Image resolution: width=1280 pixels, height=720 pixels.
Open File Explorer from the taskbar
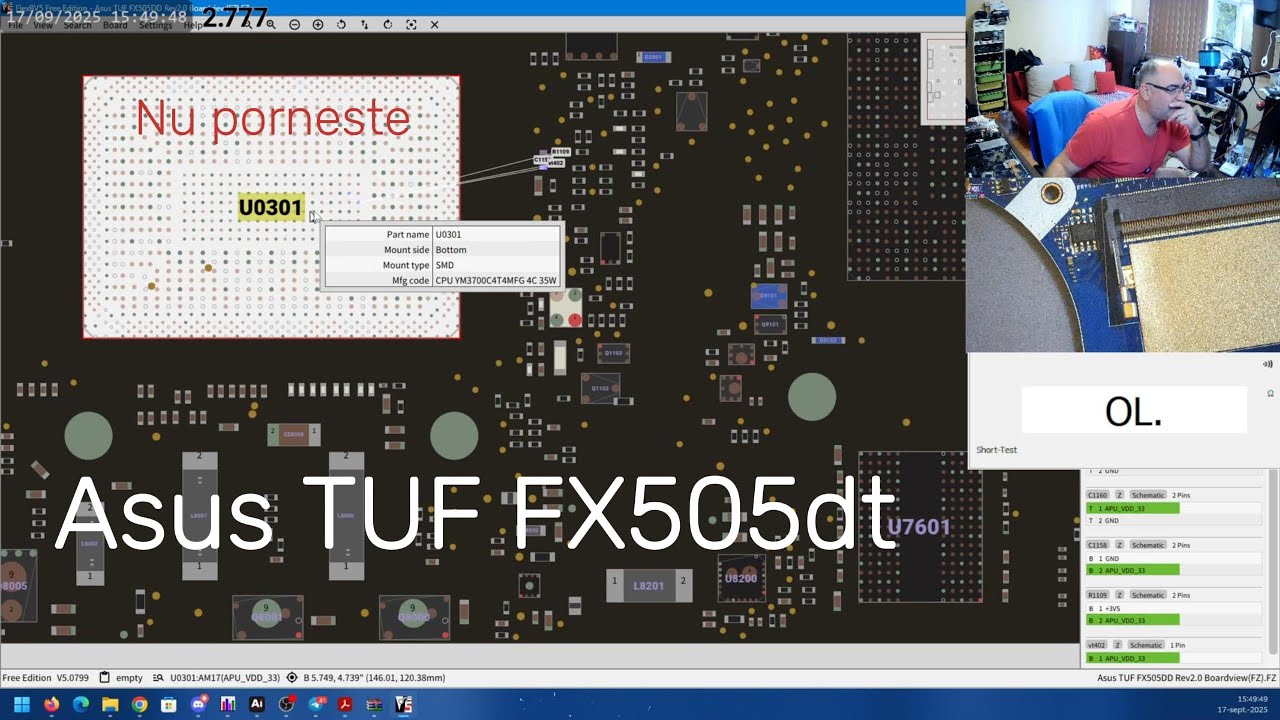pyautogui.click(x=110, y=704)
